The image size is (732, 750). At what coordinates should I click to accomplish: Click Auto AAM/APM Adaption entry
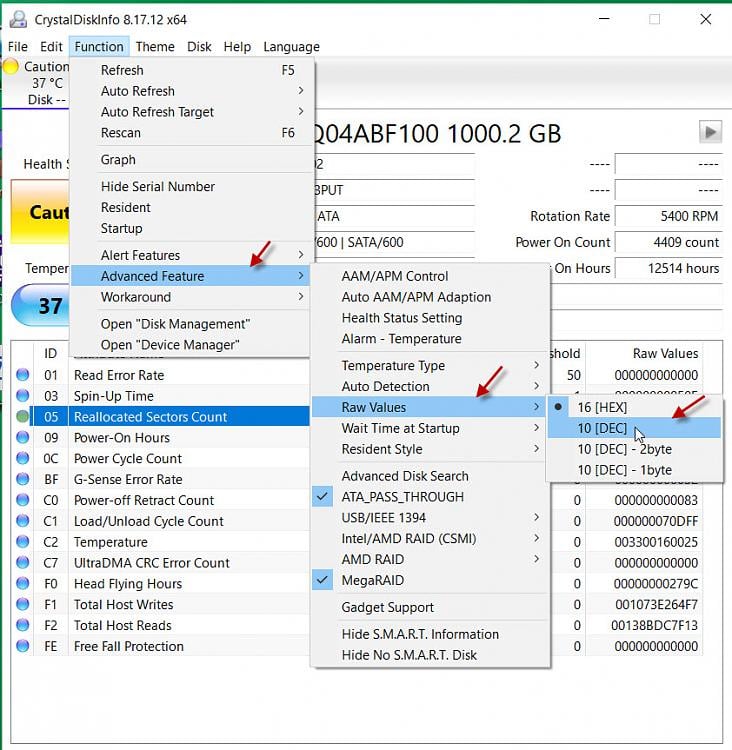point(430,297)
